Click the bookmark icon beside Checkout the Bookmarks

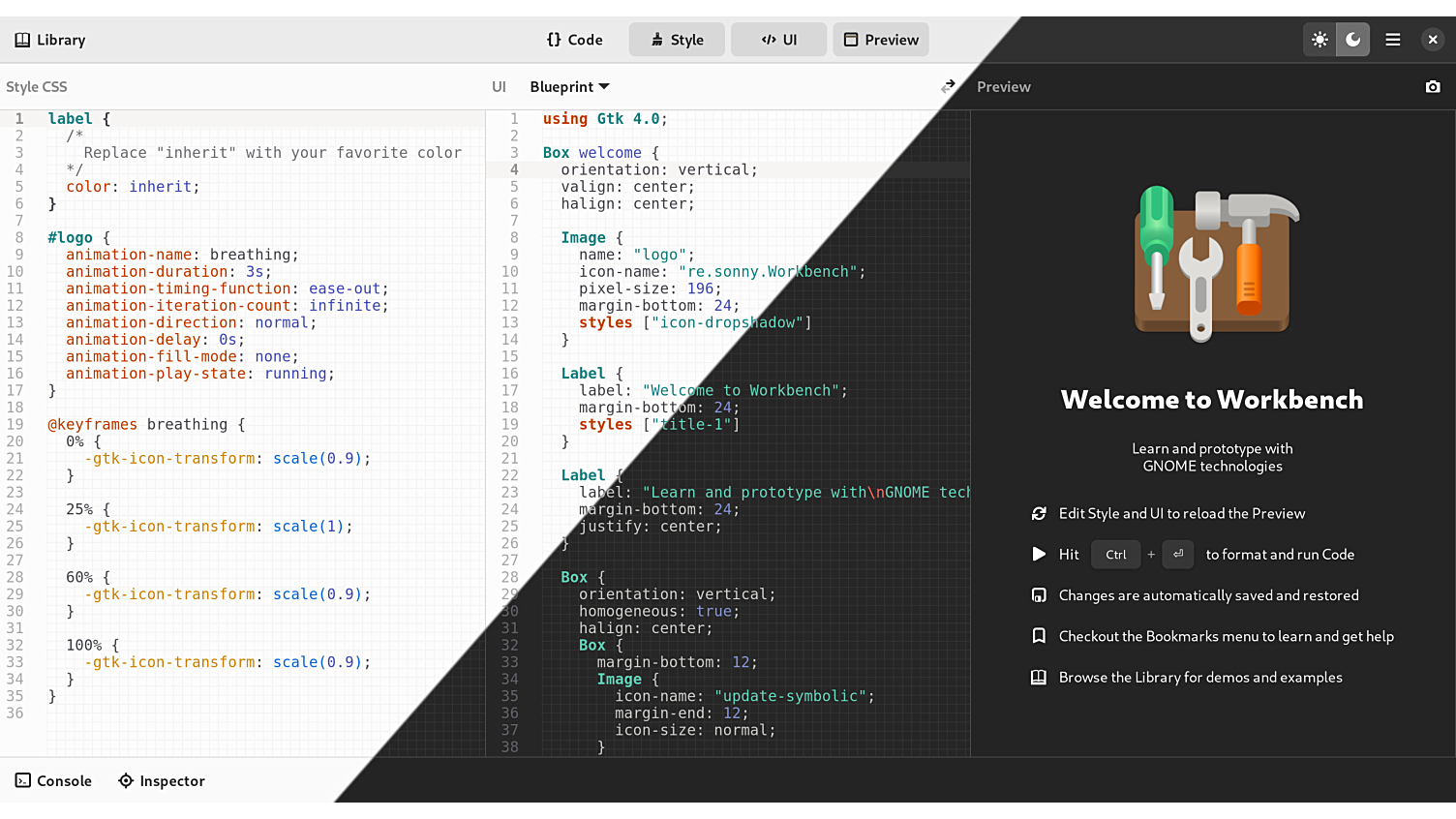1039,636
